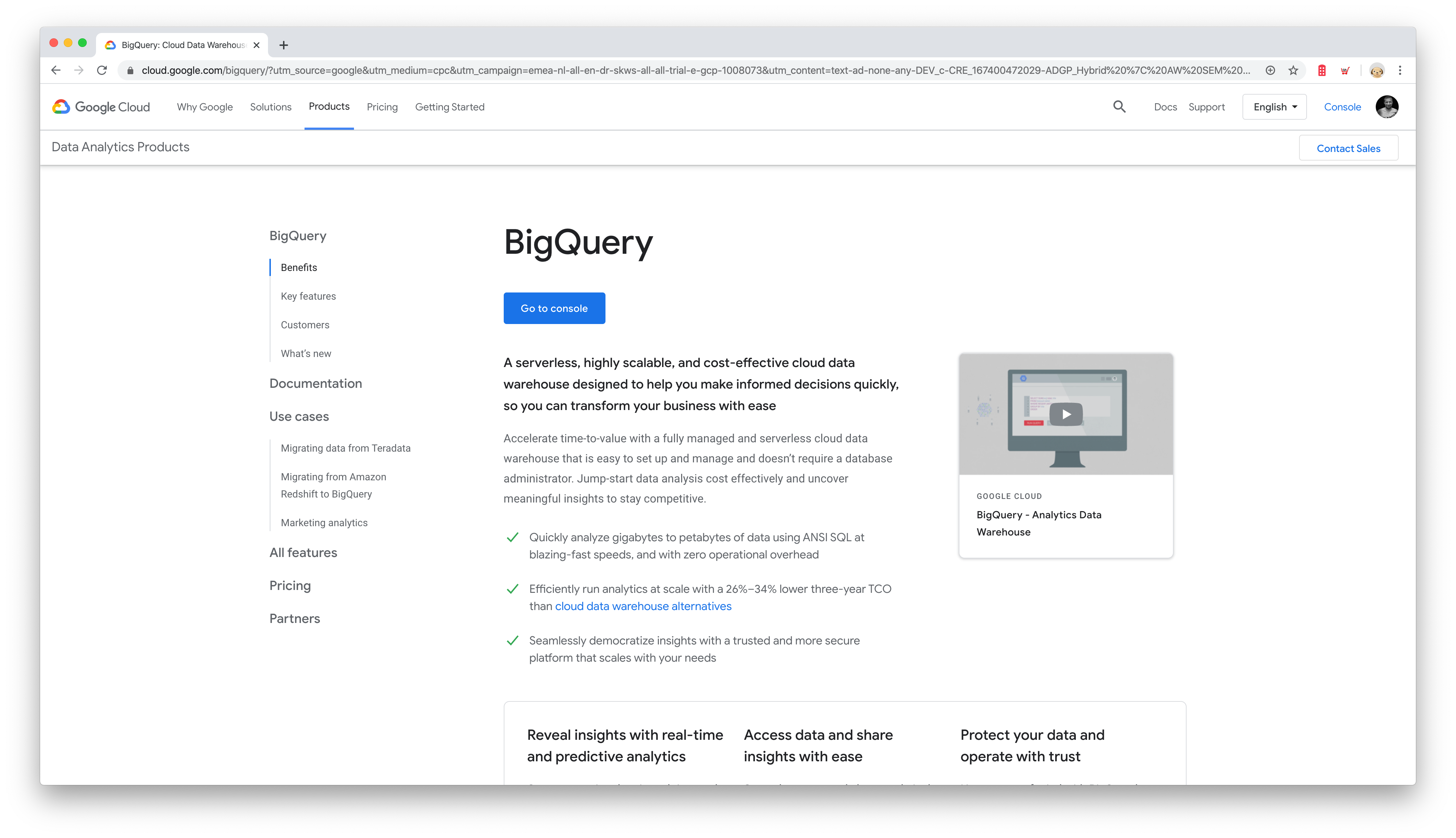
Task: Click the Contact Sales button
Action: point(1349,148)
